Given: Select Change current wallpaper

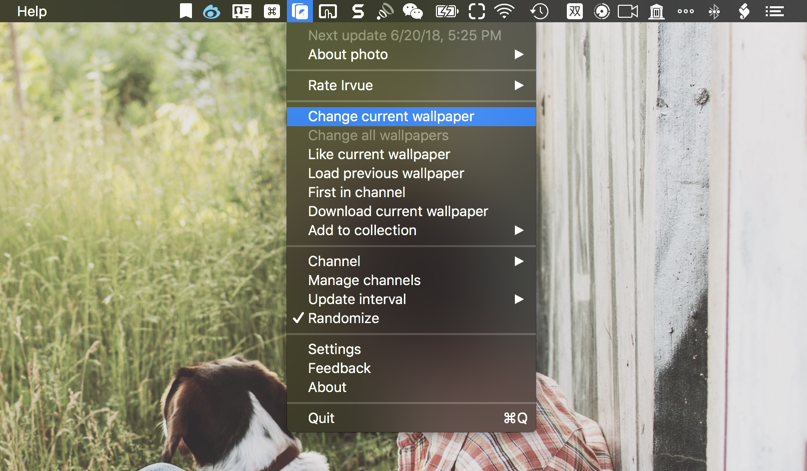Looking at the screenshot, I should point(391,116).
